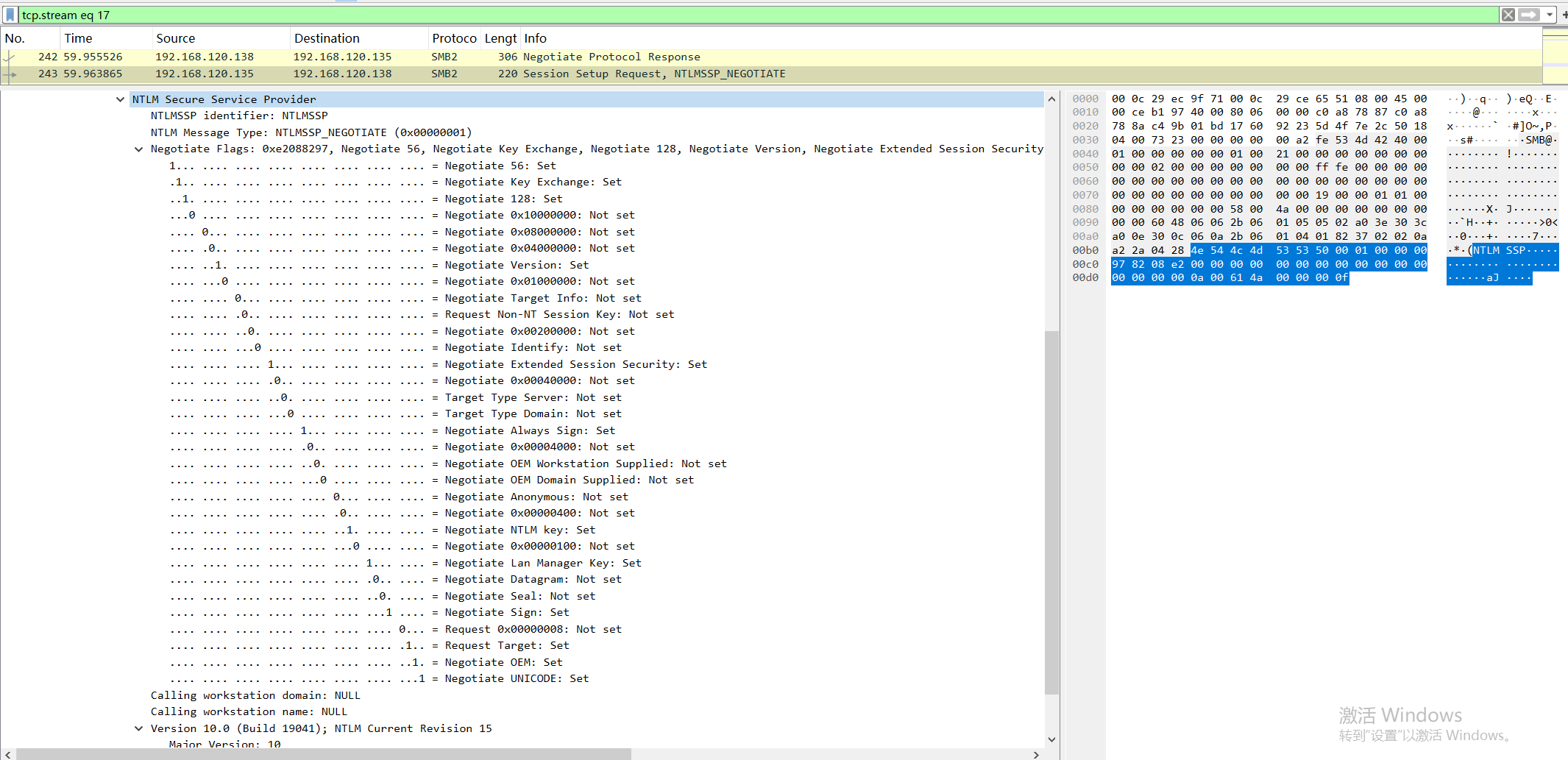
Task: Click scroll-down arrow of packet details scrollbar
Action: (1051, 739)
